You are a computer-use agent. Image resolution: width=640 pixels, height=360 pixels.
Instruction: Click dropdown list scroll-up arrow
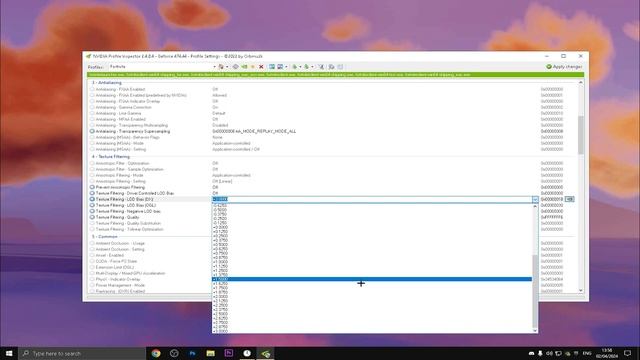point(535,207)
